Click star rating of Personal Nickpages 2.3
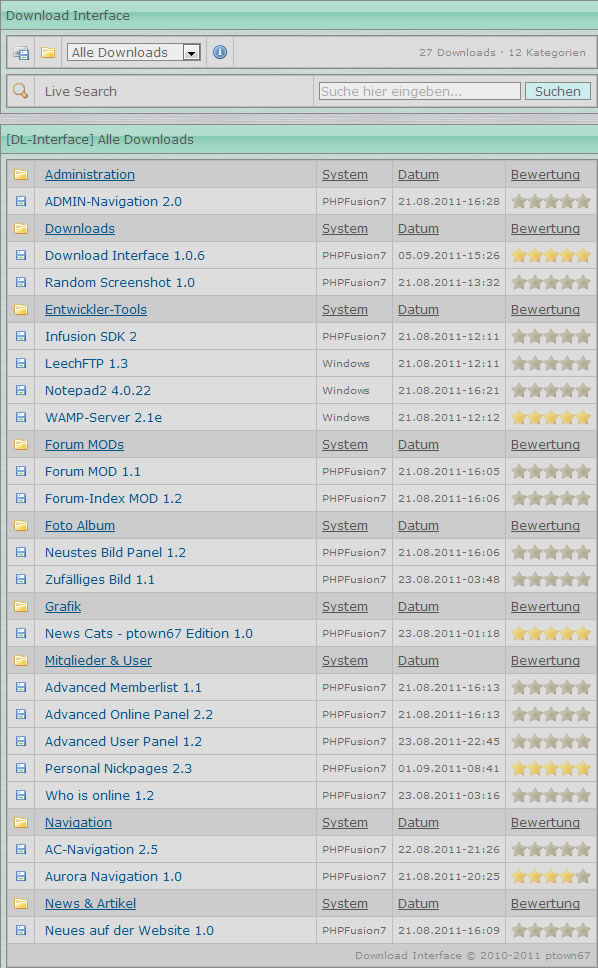The image size is (598, 968). 551,768
